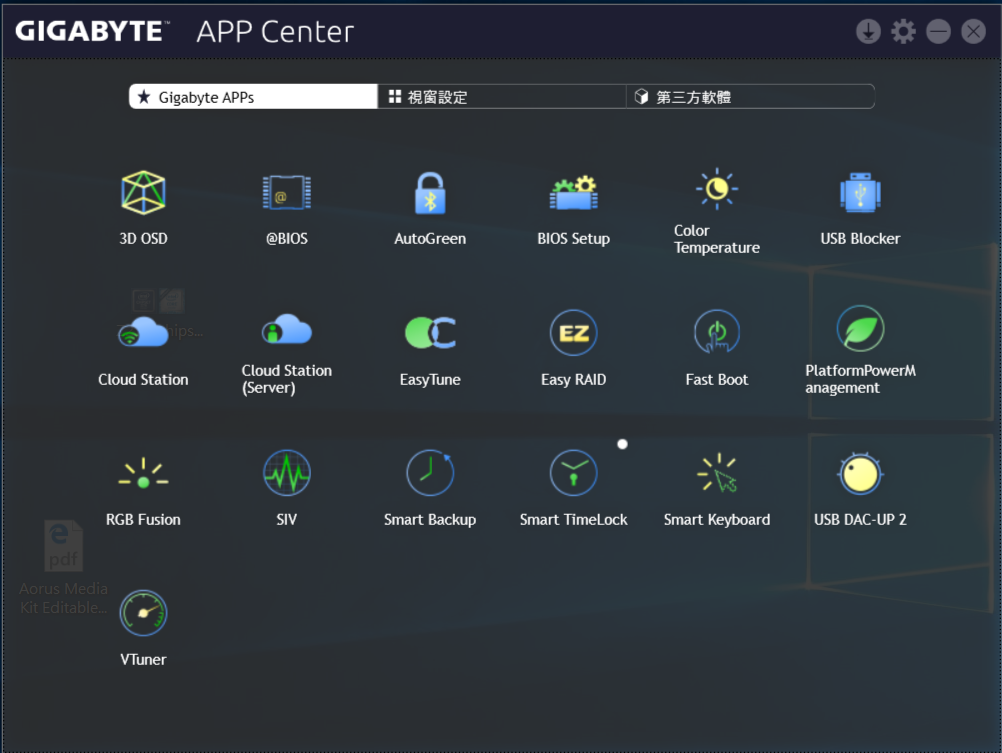Launch EasyTune overclocking app
This screenshot has width=1002, height=753.
click(430, 332)
